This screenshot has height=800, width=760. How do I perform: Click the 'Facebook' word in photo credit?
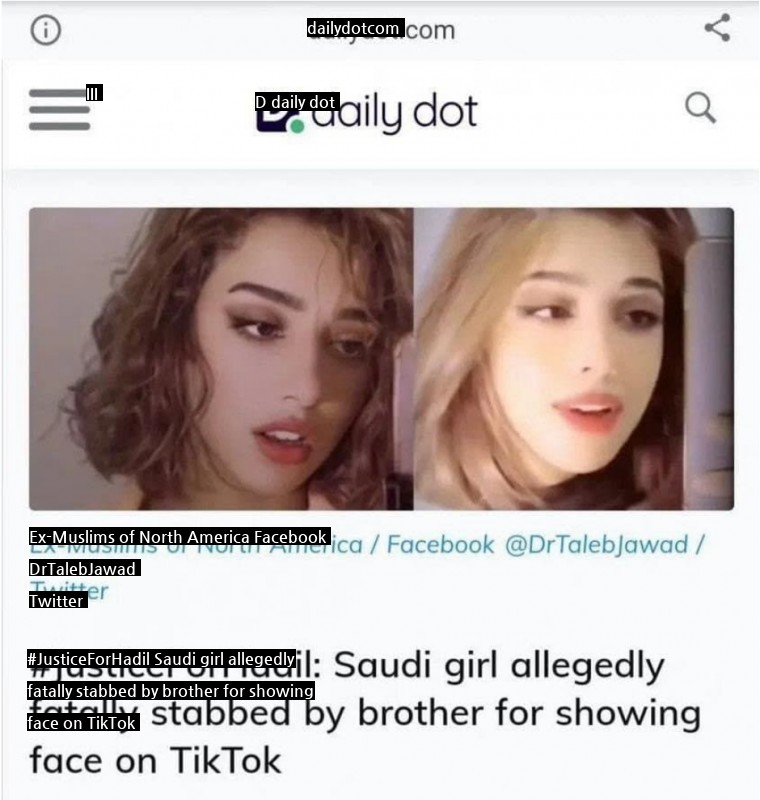[x=440, y=544]
